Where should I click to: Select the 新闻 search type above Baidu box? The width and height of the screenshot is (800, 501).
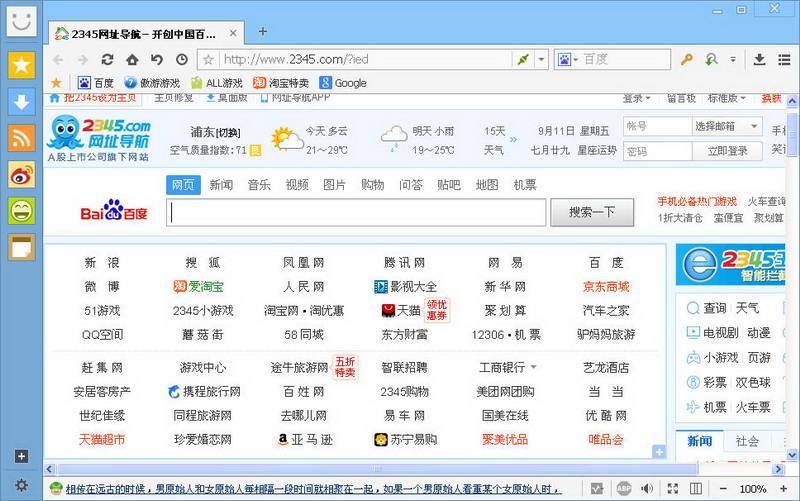[221, 185]
